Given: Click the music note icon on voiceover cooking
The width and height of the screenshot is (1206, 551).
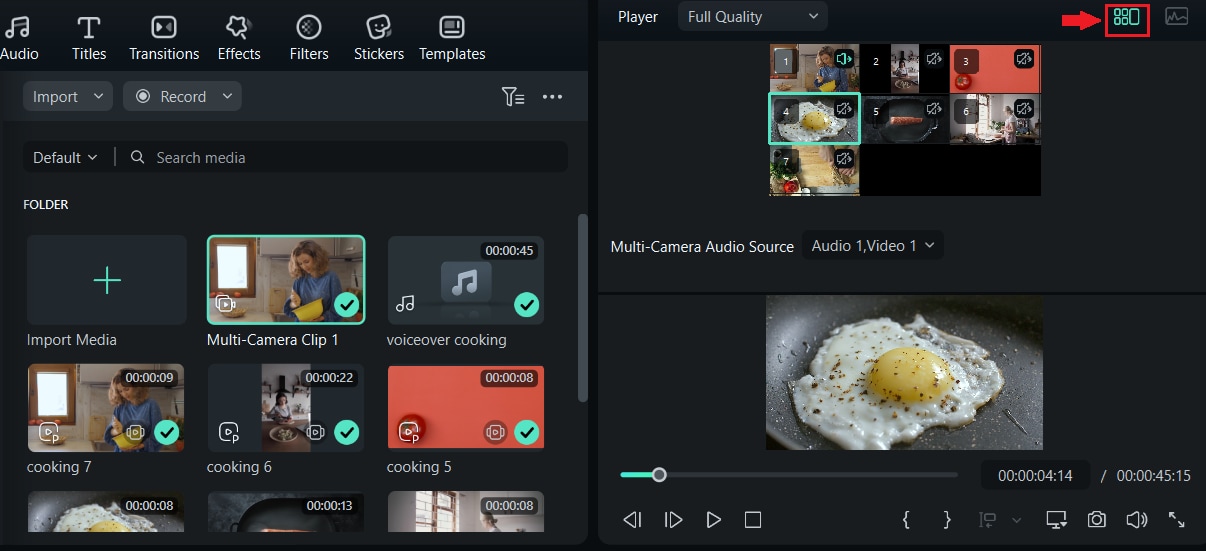Looking at the screenshot, I should click(405, 303).
